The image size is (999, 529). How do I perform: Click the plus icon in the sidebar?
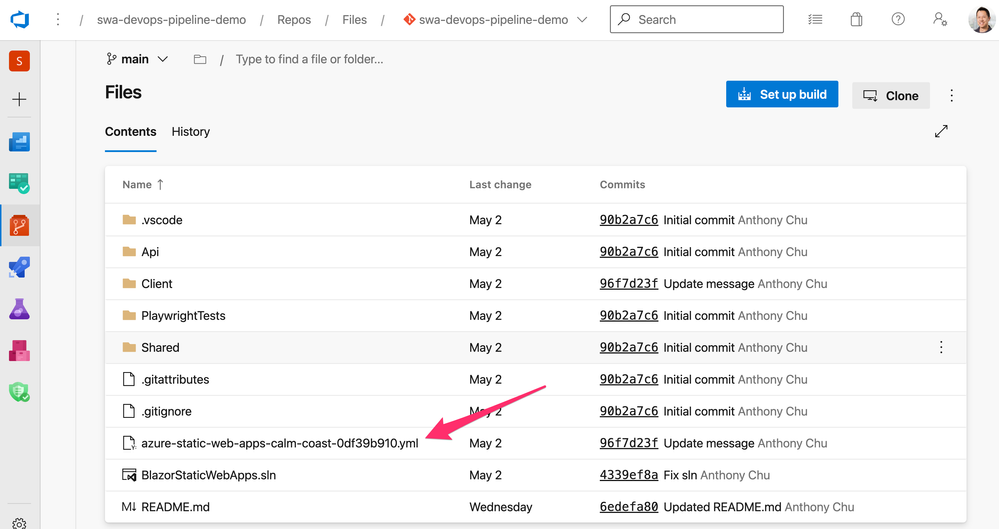pyautogui.click(x=19, y=100)
